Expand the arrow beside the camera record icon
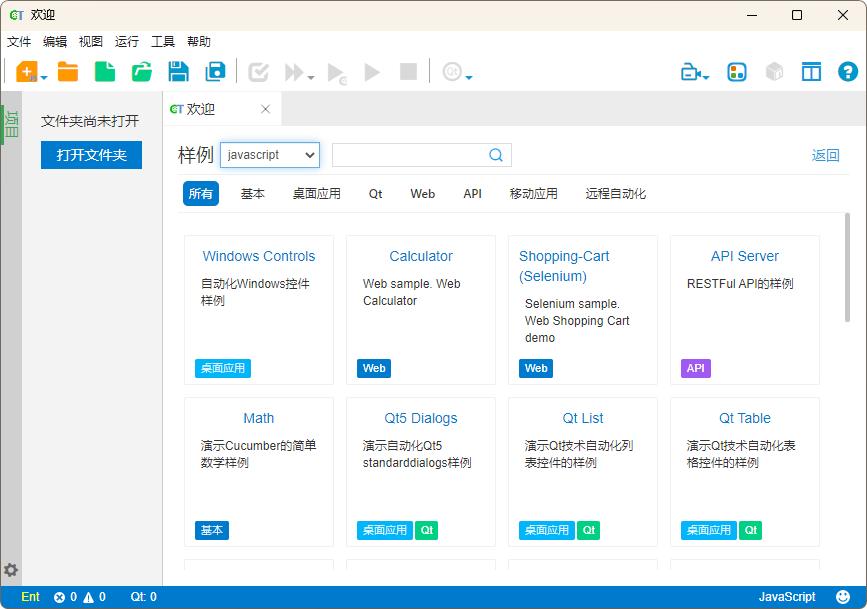Viewport: 867px width, 609px height. (706, 78)
